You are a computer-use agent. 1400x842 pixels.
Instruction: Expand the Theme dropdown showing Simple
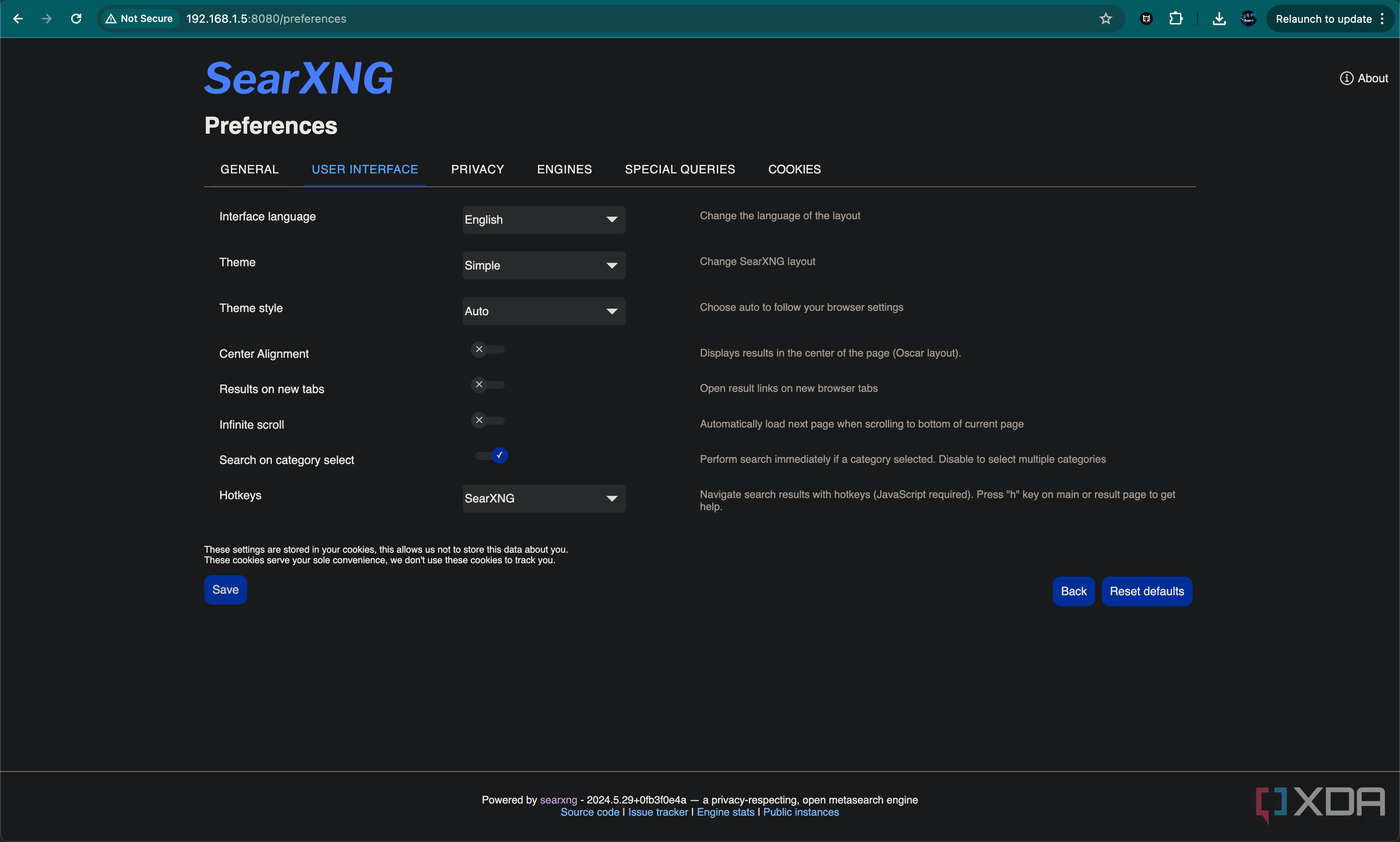(544, 265)
